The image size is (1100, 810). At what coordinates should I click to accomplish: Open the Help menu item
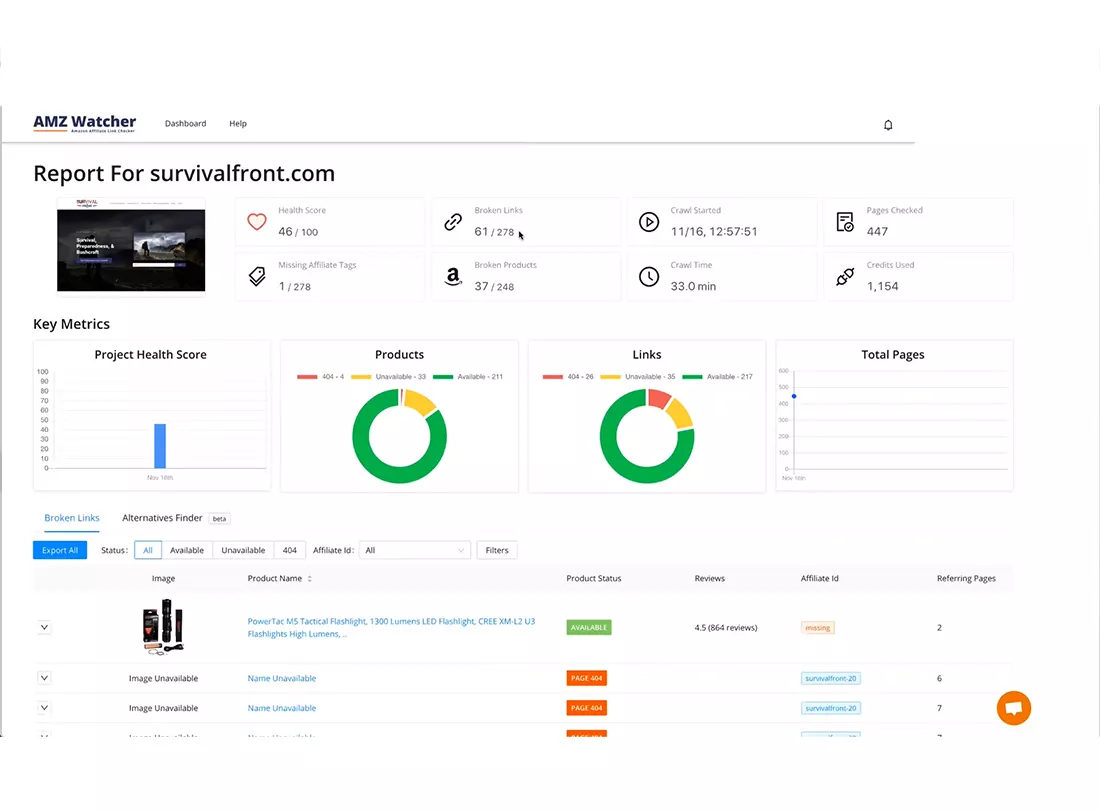pyautogui.click(x=238, y=123)
